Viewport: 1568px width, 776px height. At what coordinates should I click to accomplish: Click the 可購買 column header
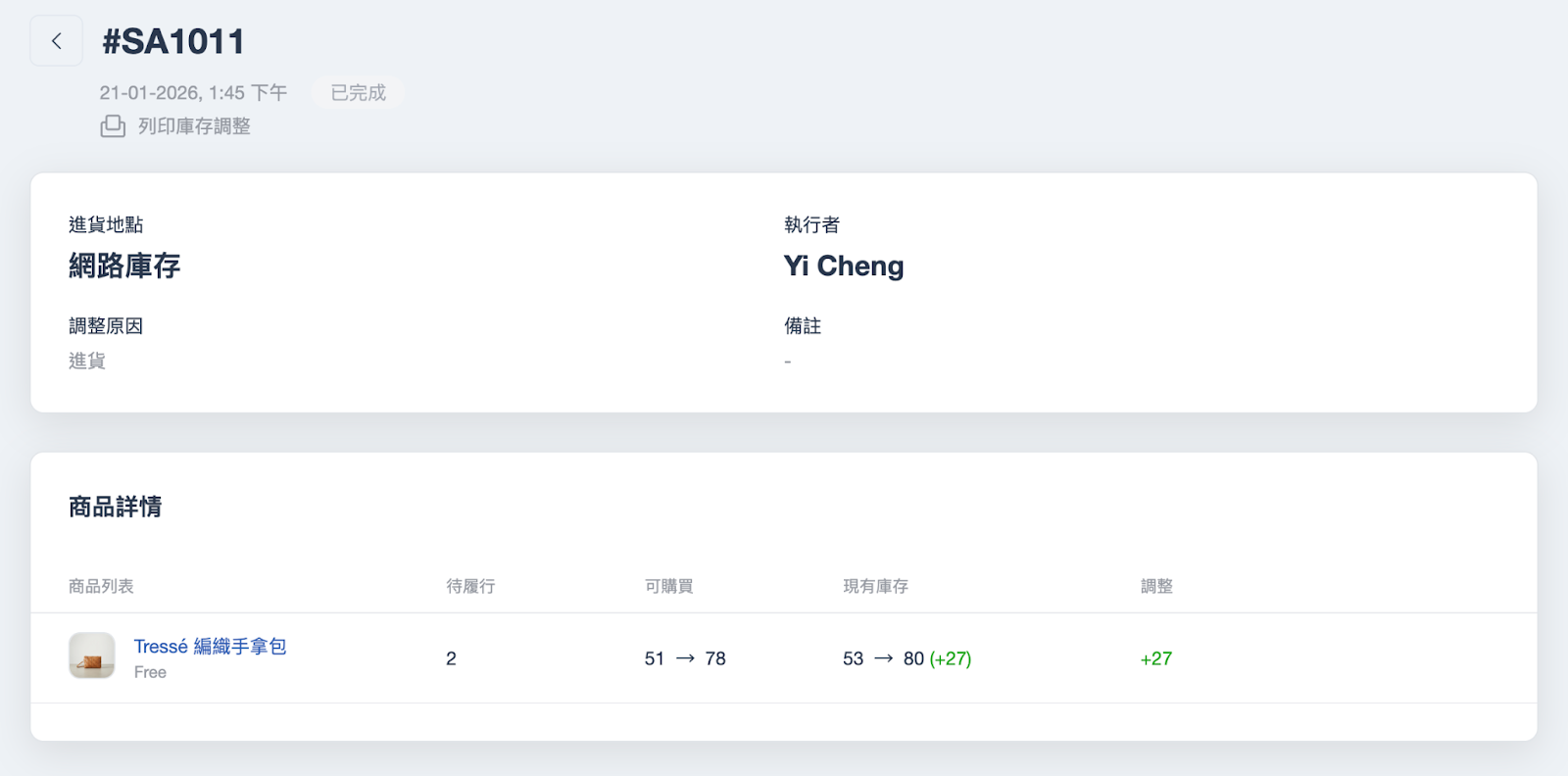(x=668, y=586)
